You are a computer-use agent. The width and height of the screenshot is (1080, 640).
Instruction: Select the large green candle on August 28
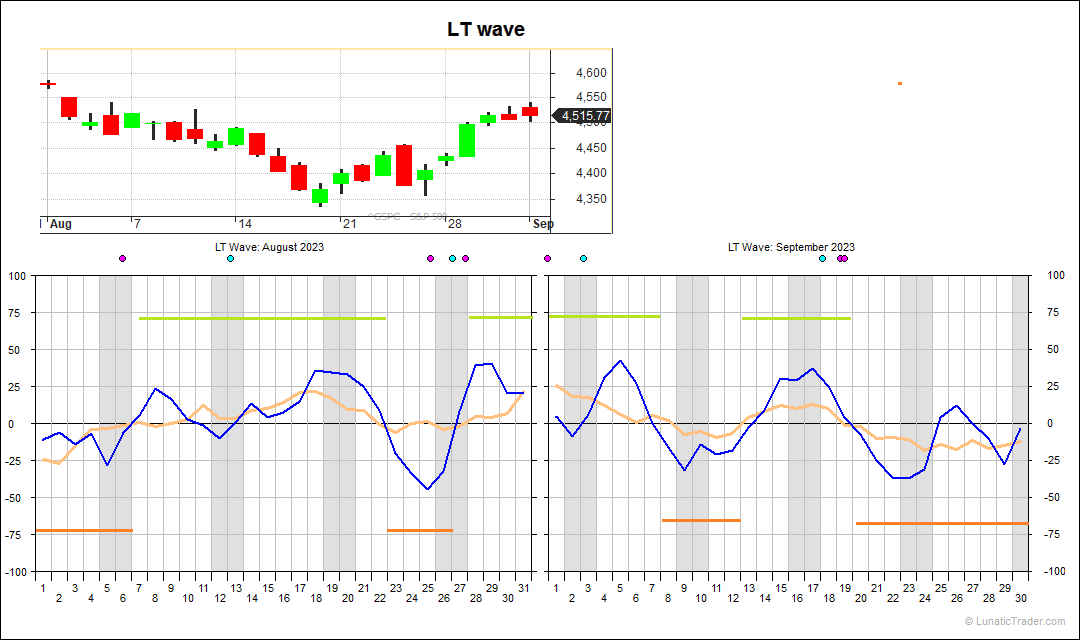click(x=466, y=143)
